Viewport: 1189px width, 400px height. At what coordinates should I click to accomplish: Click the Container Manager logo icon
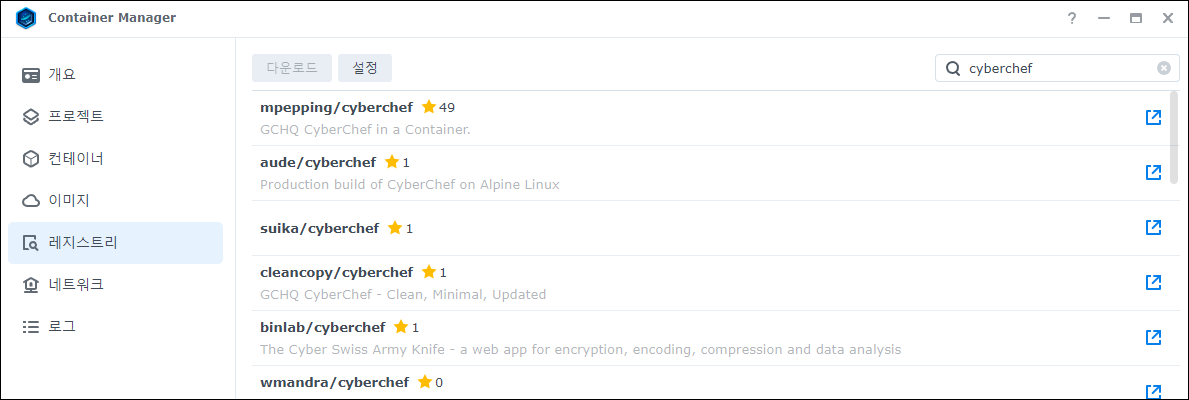[x=26, y=18]
